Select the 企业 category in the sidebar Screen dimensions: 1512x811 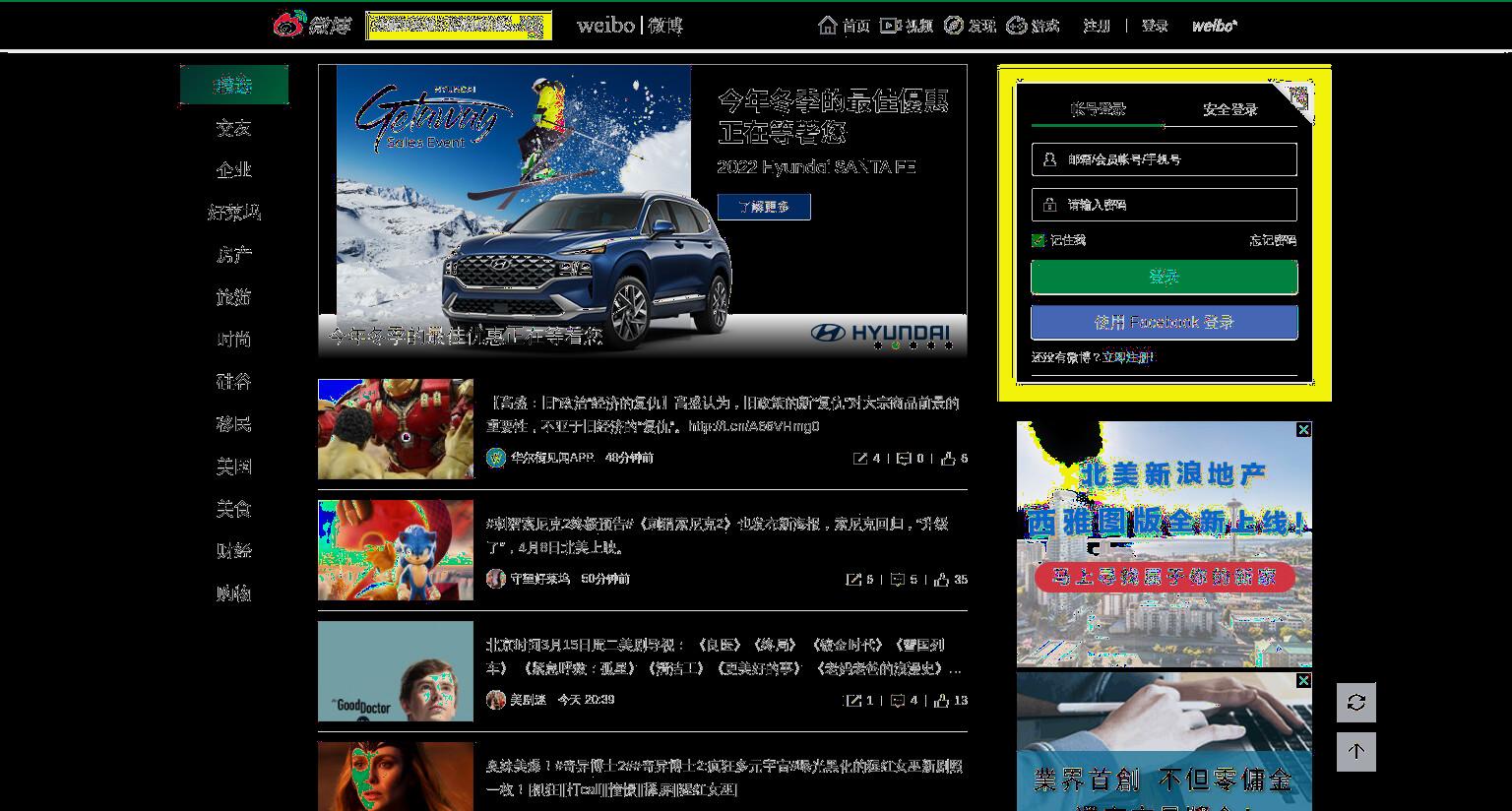(234, 169)
